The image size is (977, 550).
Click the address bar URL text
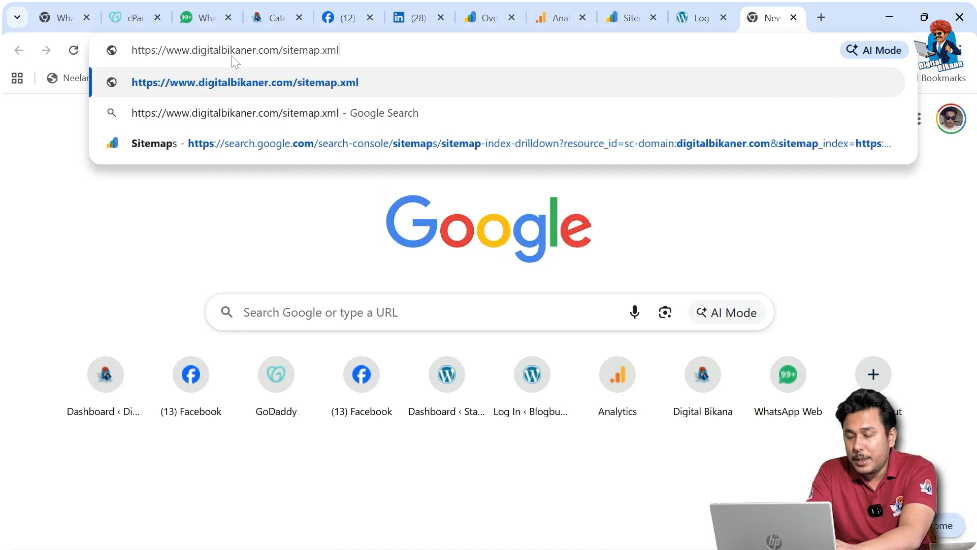[235, 50]
